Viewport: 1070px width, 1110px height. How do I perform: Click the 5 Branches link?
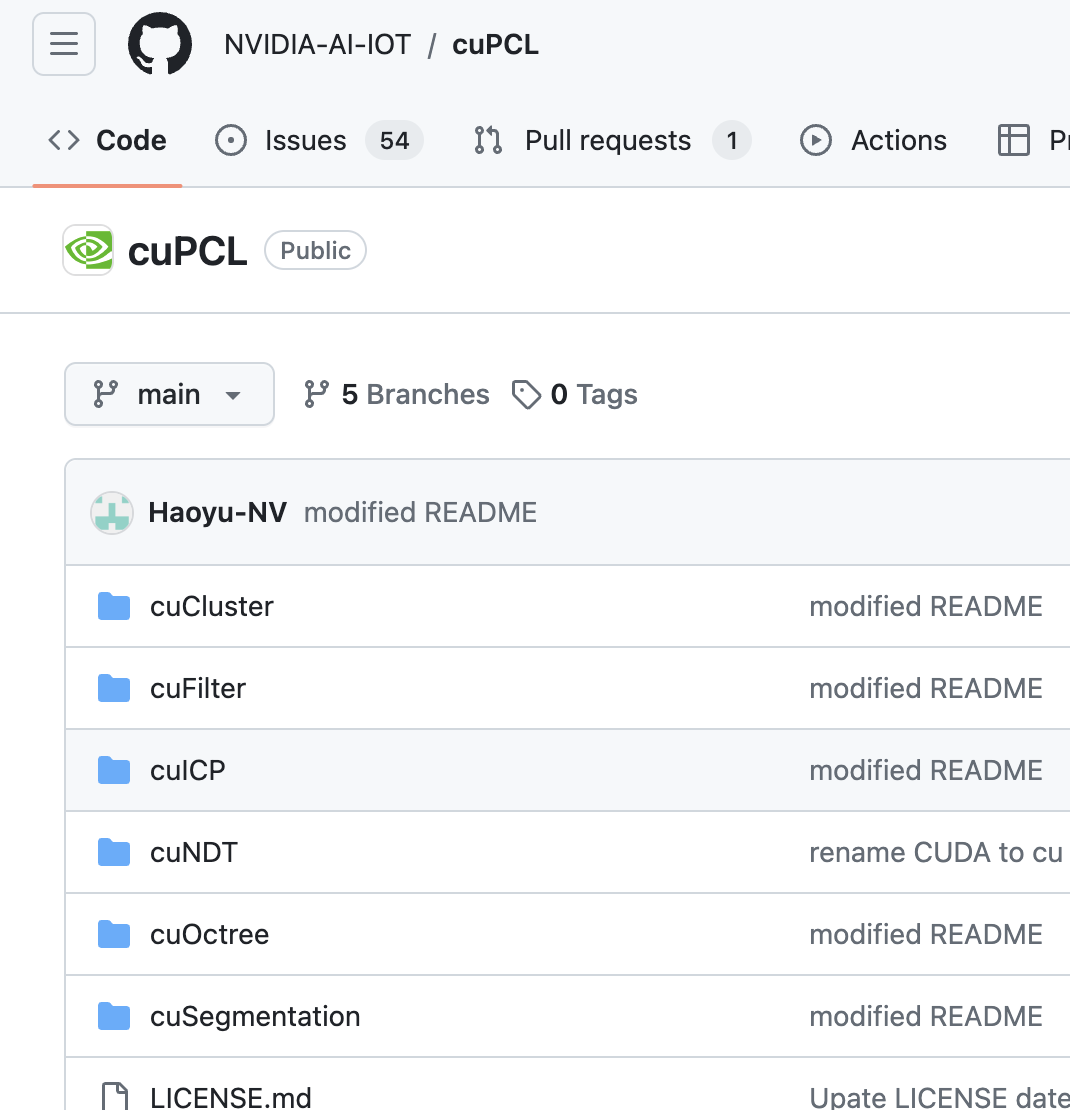pyautogui.click(x=413, y=394)
